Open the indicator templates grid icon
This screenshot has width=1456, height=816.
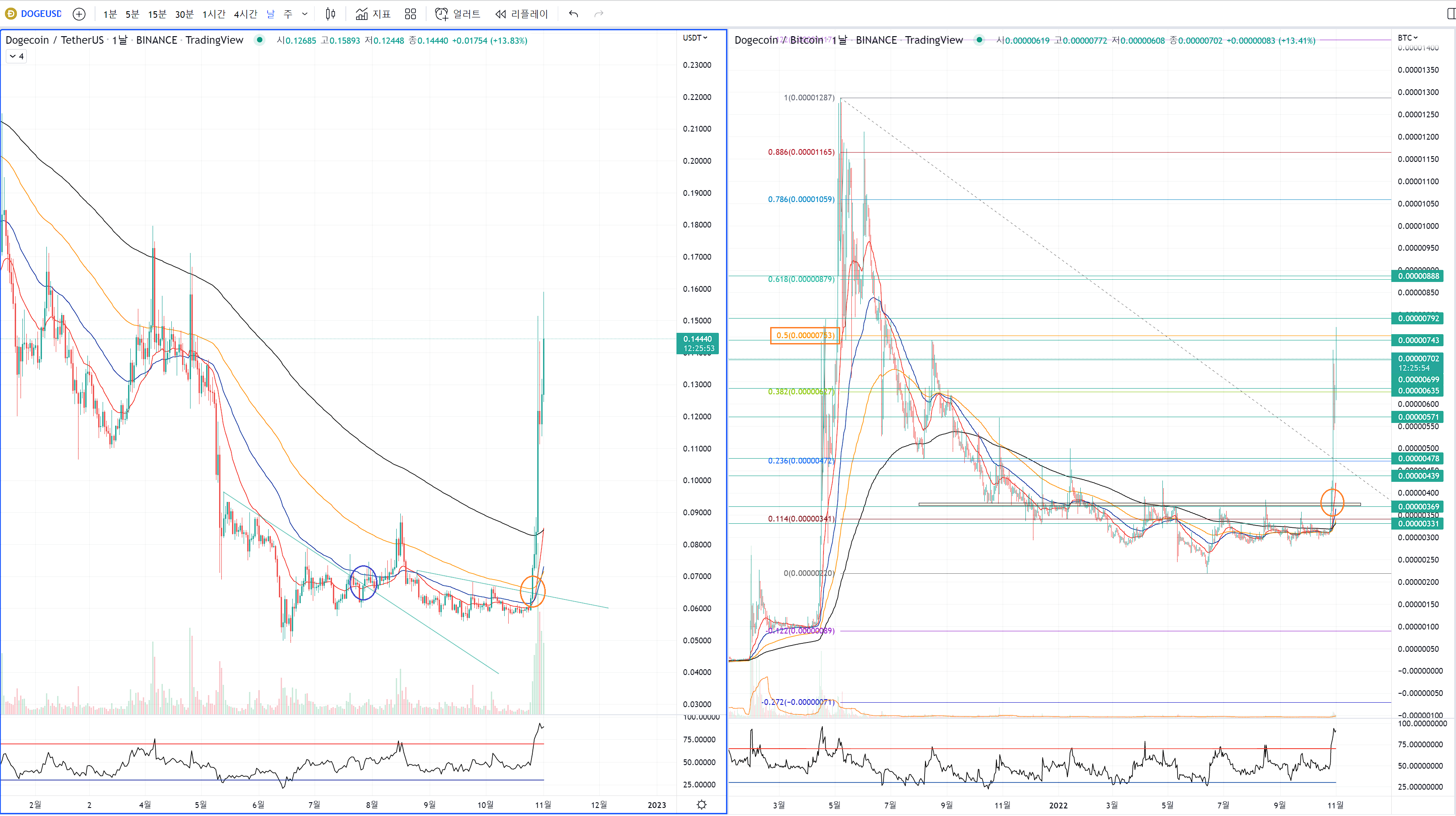(411, 14)
